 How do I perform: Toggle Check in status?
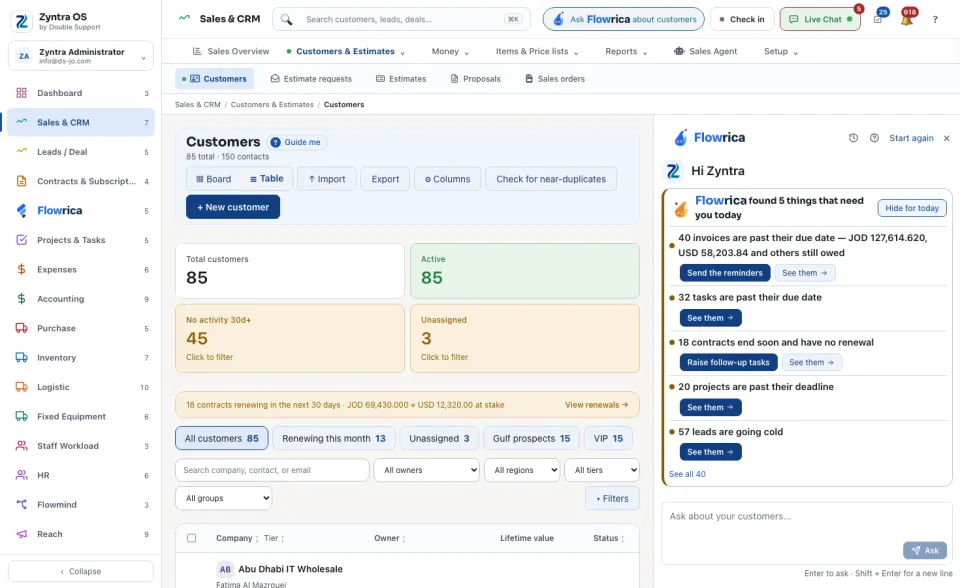click(x=742, y=19)
